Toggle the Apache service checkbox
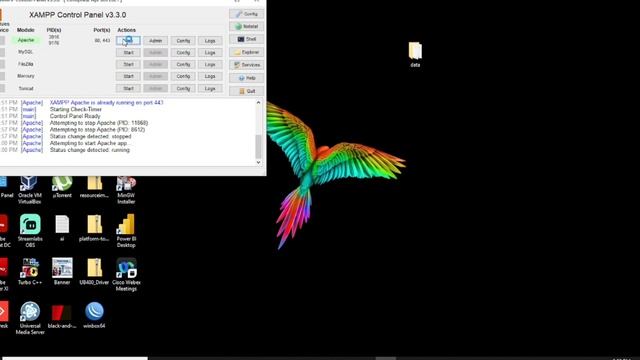The image size is (640, 360). (2, 40)
